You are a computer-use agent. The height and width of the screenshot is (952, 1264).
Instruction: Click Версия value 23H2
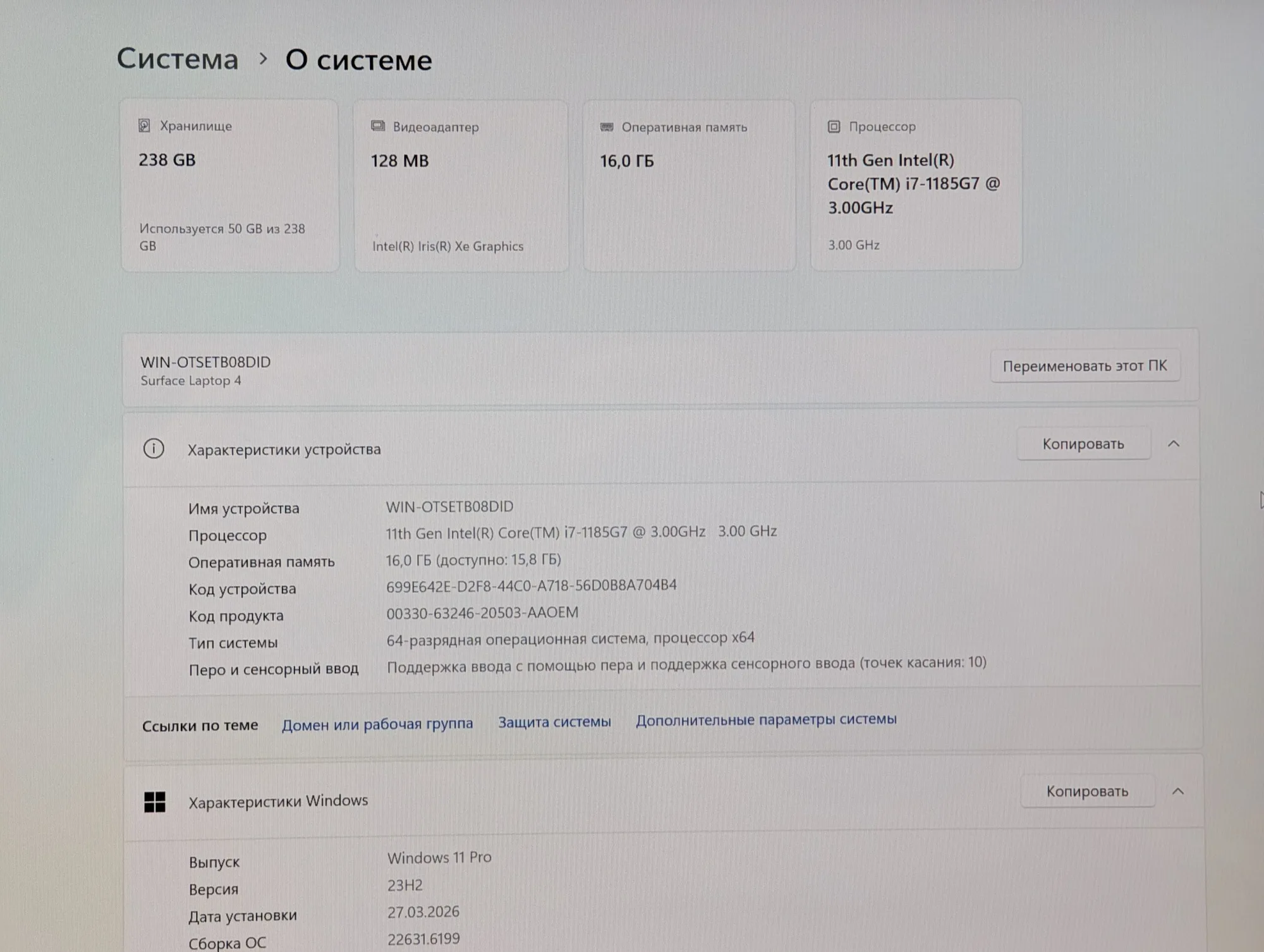(x=405, y=885)
